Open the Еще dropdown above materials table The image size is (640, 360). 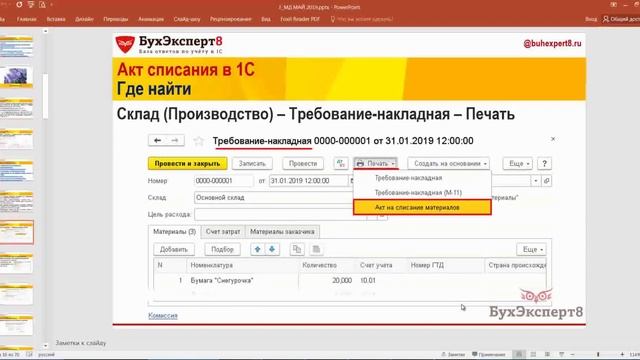pyautogui.click(x=531, y=249)
